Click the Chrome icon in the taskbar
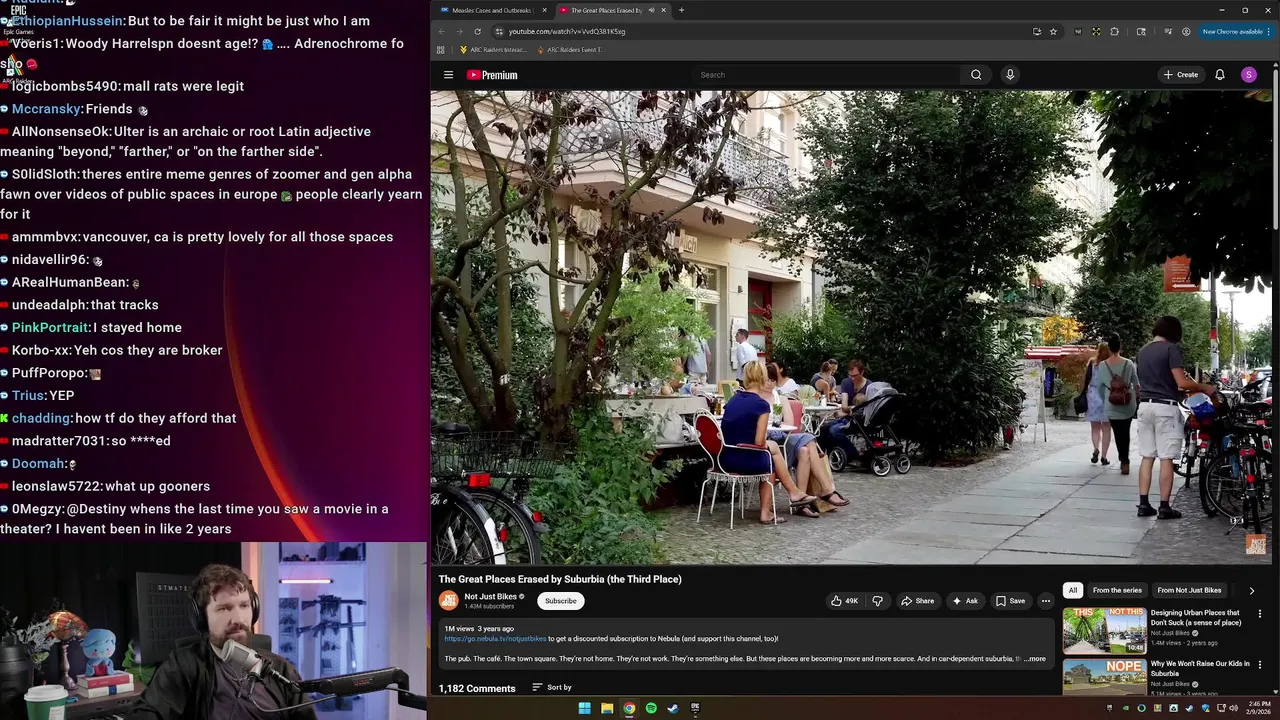Viewport: 1280px width, 720px height. (629, 708)
